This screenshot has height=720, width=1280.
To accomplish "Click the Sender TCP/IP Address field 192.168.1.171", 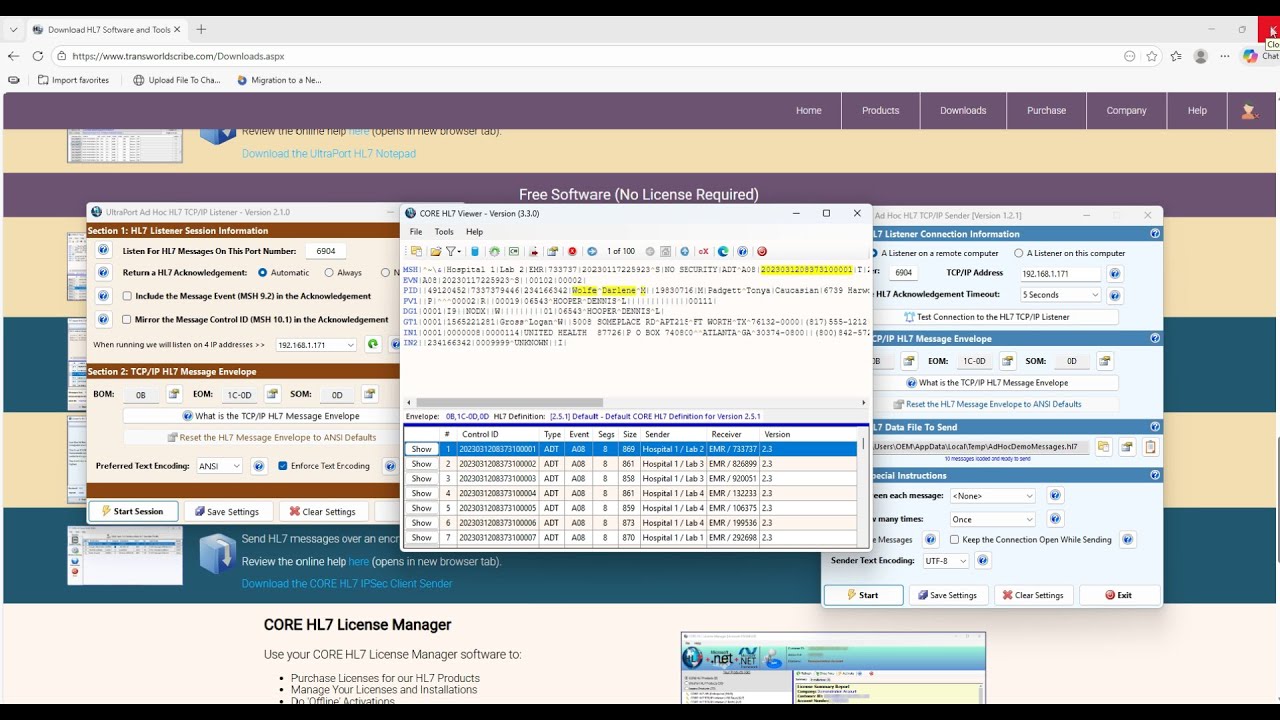I will (1060, 273).
